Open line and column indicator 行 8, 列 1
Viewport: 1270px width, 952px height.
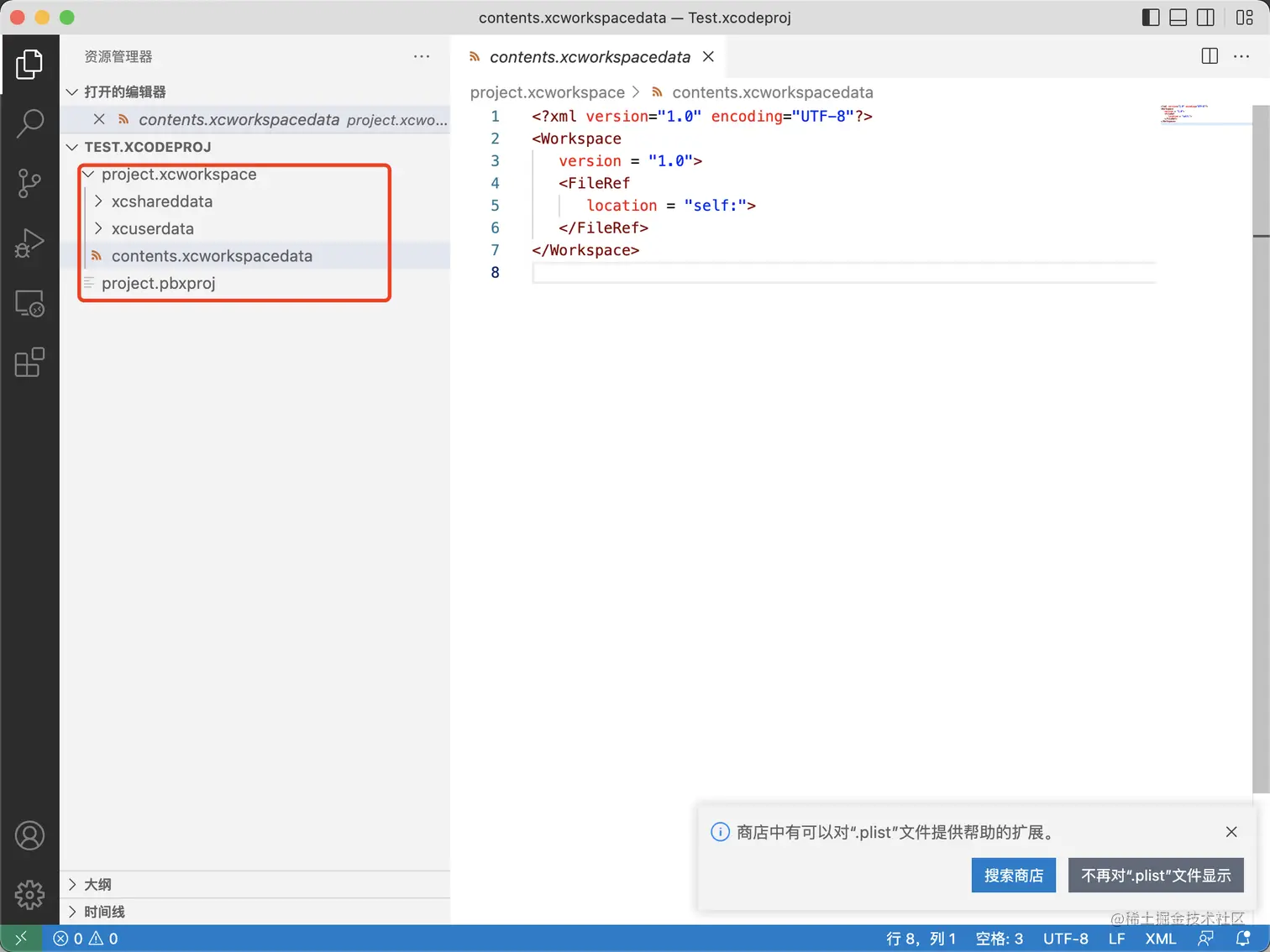[921, 939]
